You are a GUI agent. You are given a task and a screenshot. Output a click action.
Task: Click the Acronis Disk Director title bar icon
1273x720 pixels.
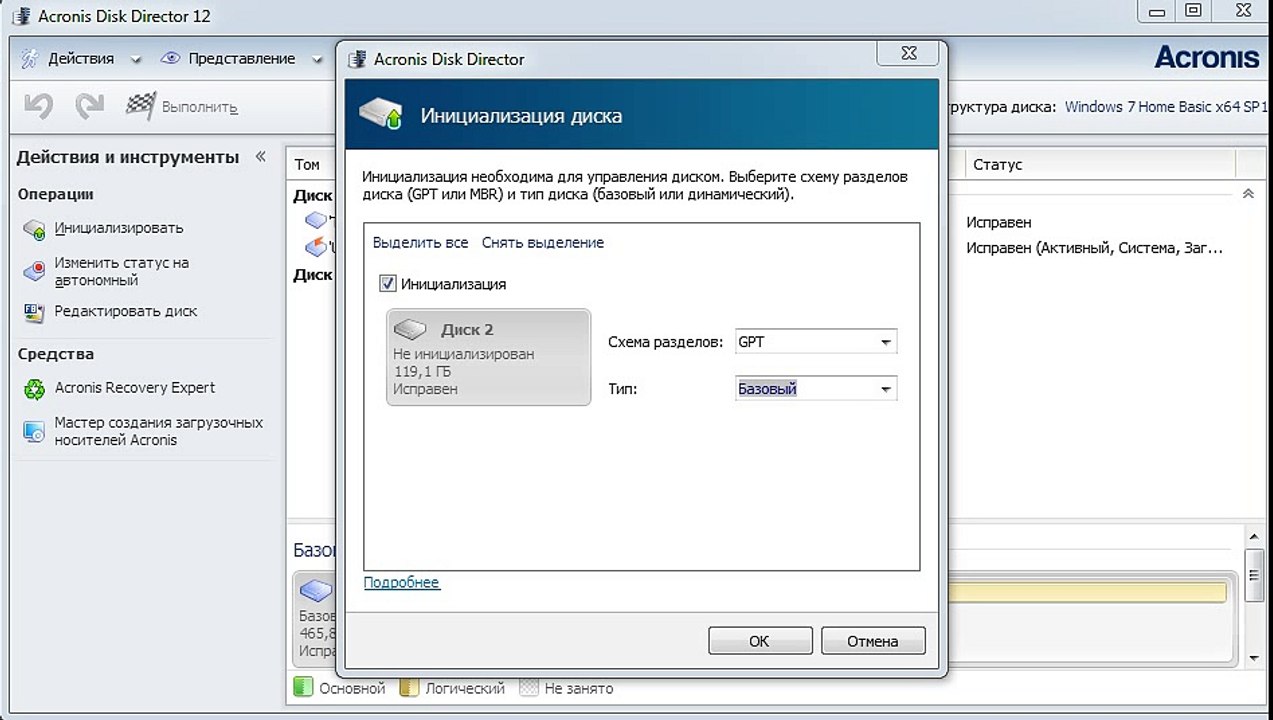(19, 16)
